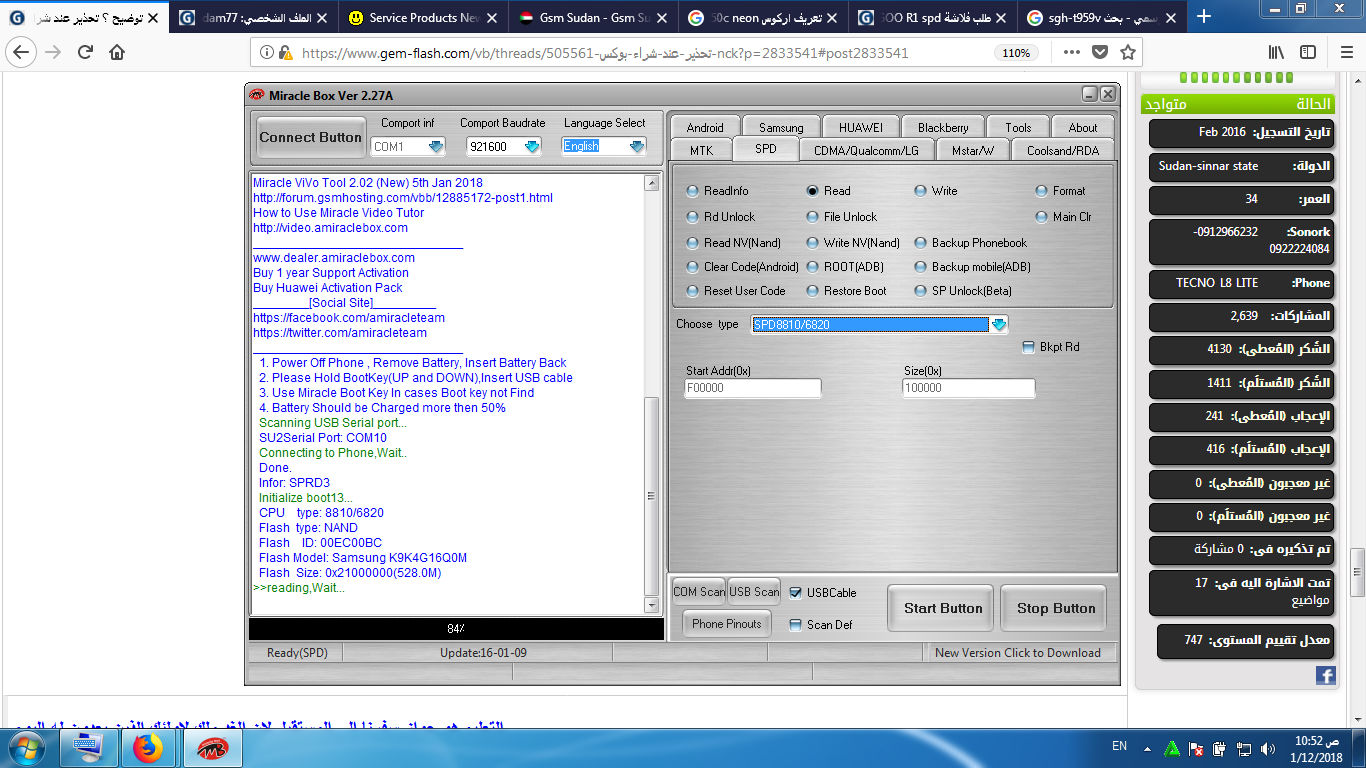The width and height of the screenshot is (1366, 768).
Task: Click the log panel vertical scrollbar
Action: click(652, 395)
